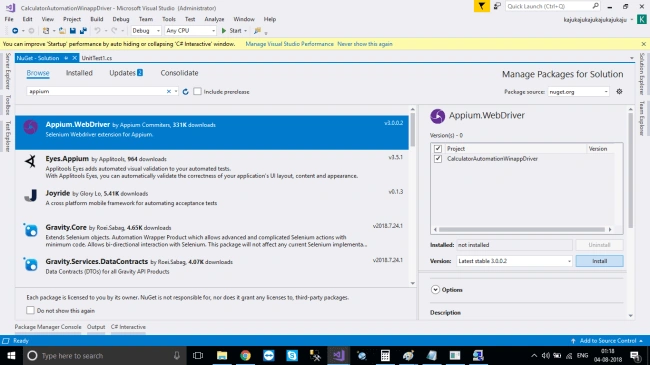650x365 pixels.
Task: Open the Tools menu
Action: (x=169, y=19)
